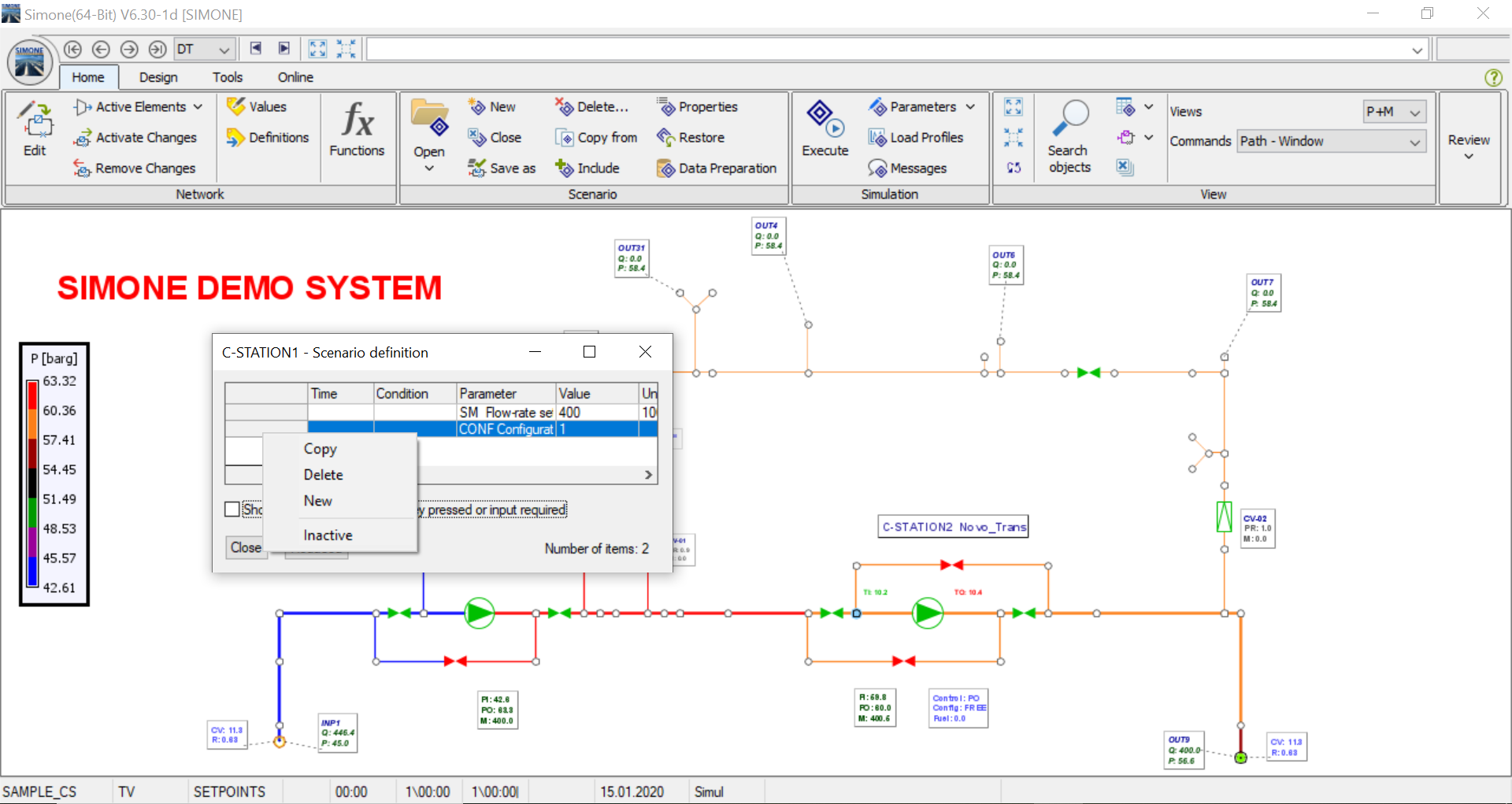
Task: Expand the table view icon dropdown
Action: tap(1149, 107)
